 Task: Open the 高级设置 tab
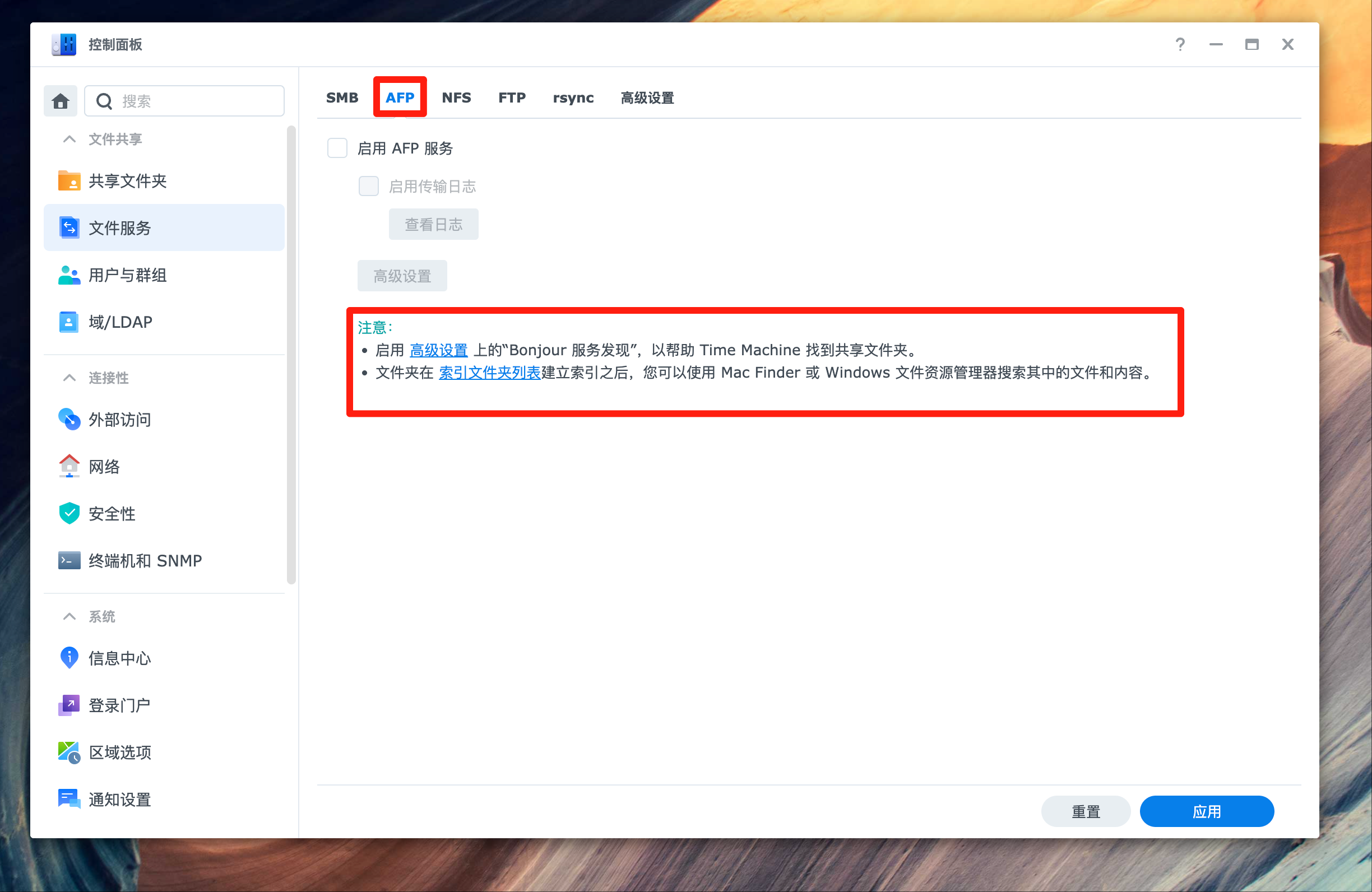click(x=647, y=97)
